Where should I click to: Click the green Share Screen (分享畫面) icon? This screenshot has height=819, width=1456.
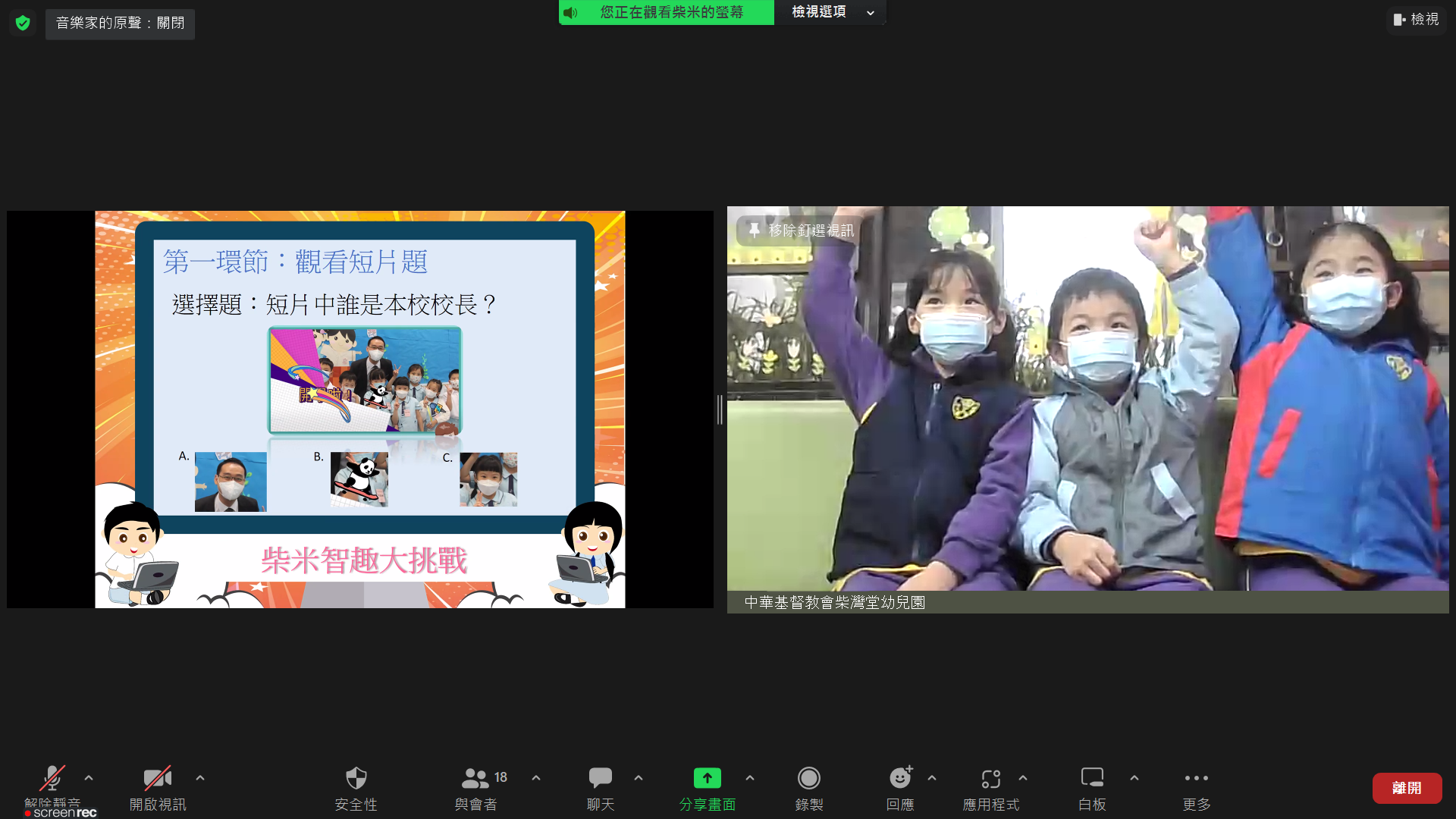(x=707, y=779)
